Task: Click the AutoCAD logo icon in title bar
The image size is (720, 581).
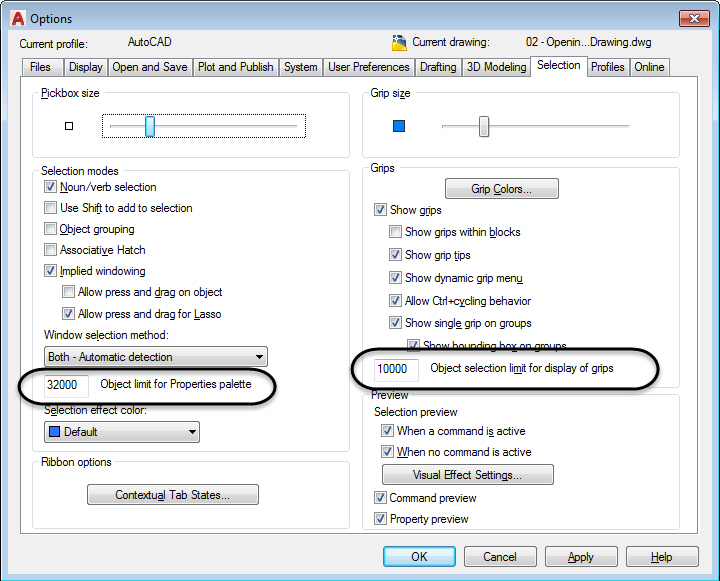Action: point(18,18)
